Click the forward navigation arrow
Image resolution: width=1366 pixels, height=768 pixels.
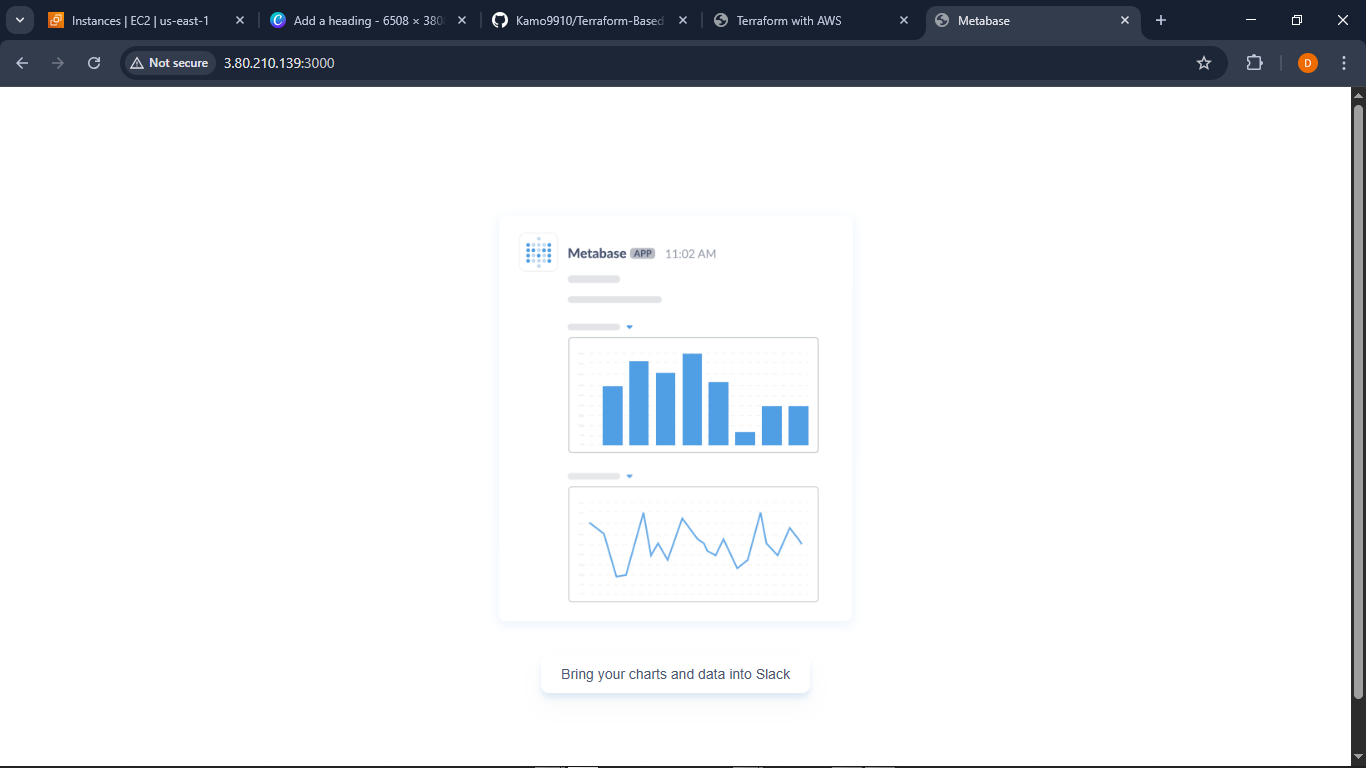(x=58, y=63)
